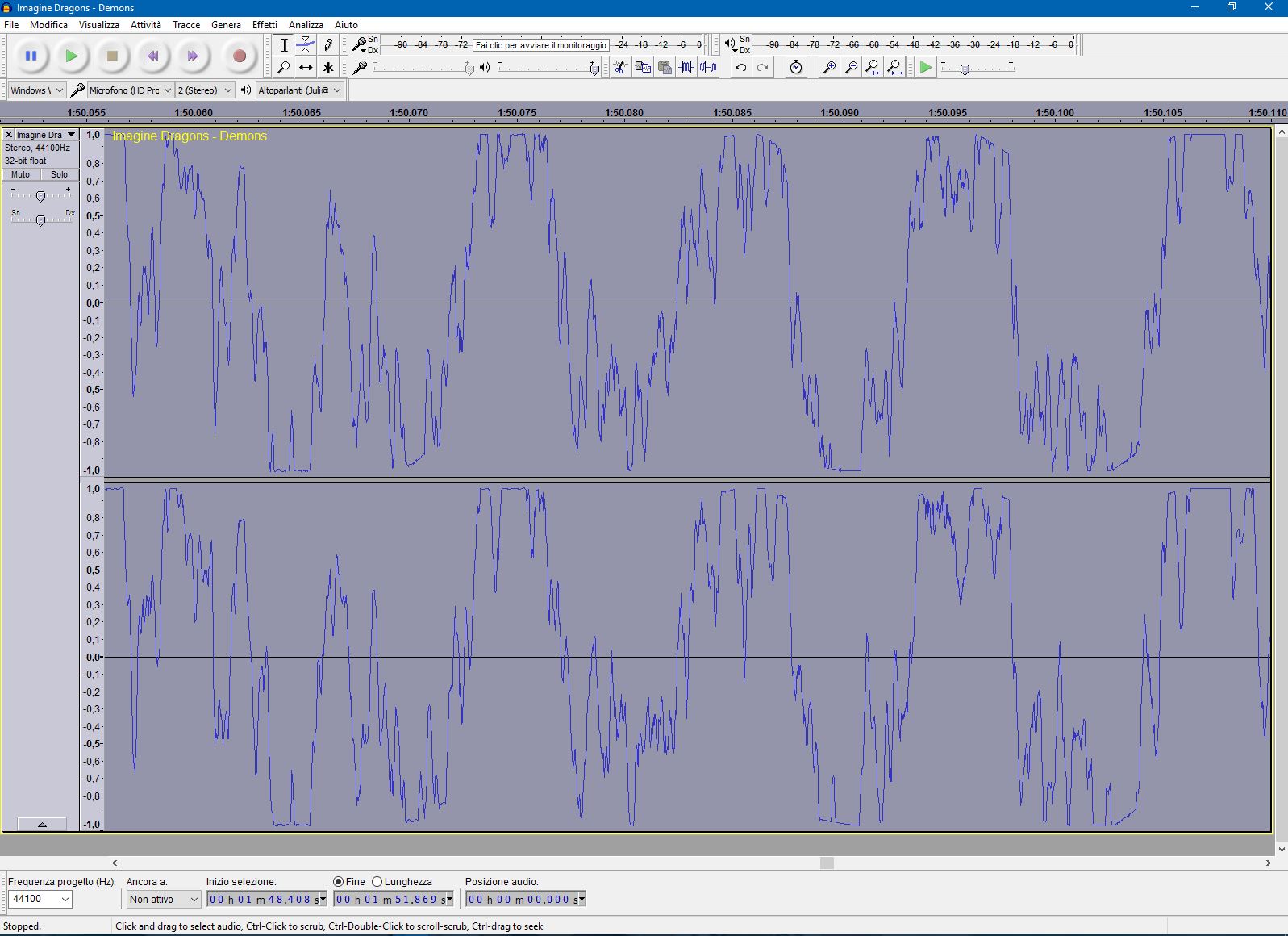Click the Undo arrow icon

[x=740, y=67]
